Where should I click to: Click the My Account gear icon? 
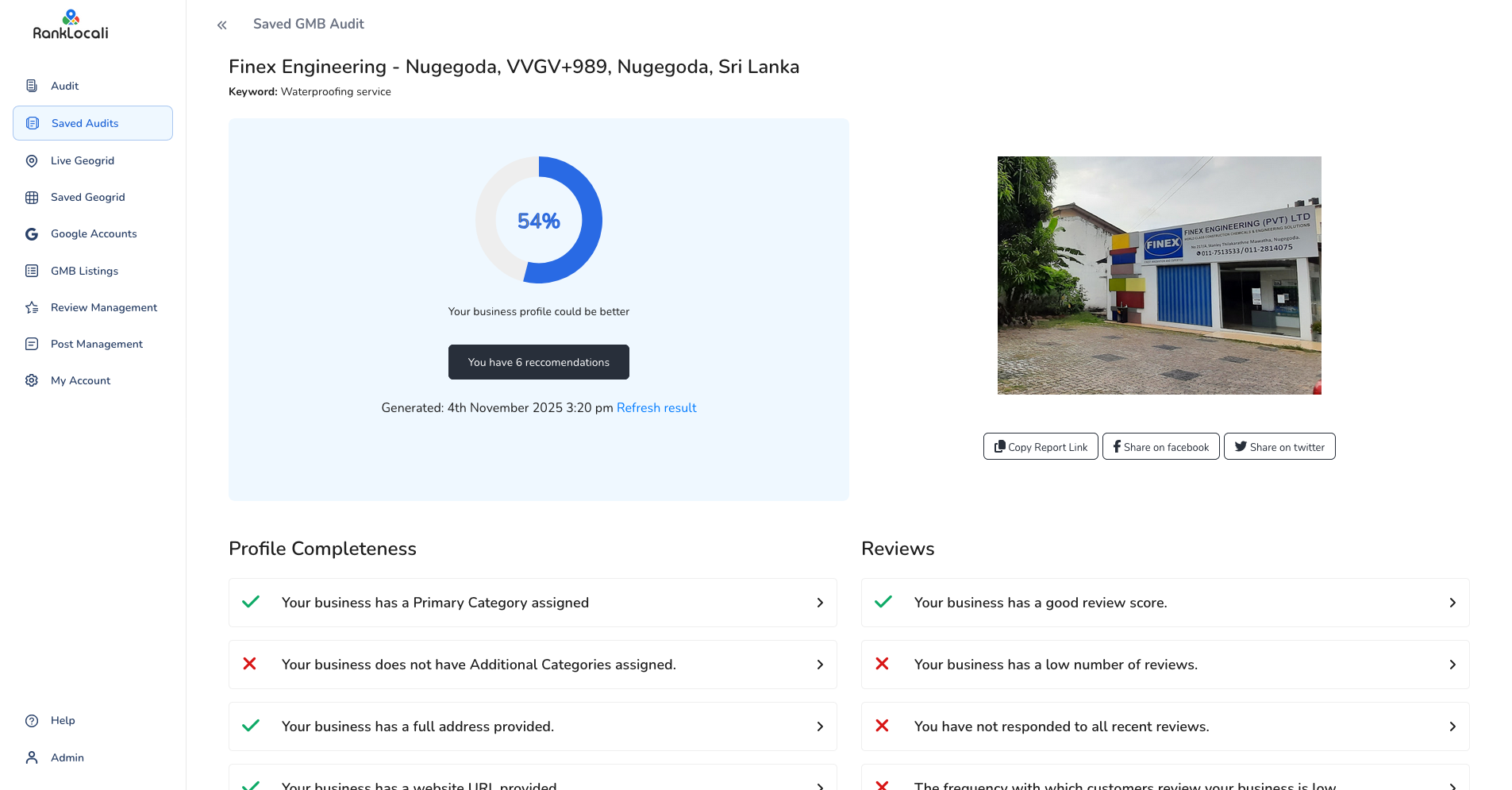click(x=32, y=381)
